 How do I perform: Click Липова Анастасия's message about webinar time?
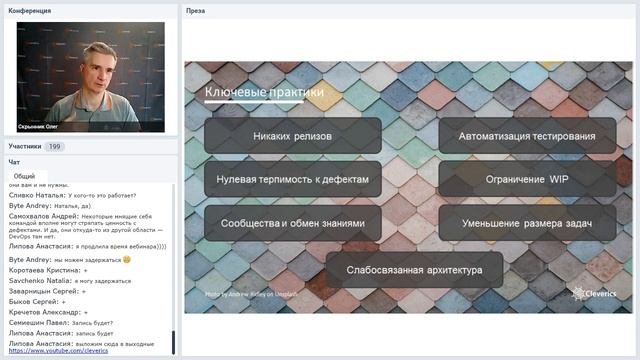[88, 247]
